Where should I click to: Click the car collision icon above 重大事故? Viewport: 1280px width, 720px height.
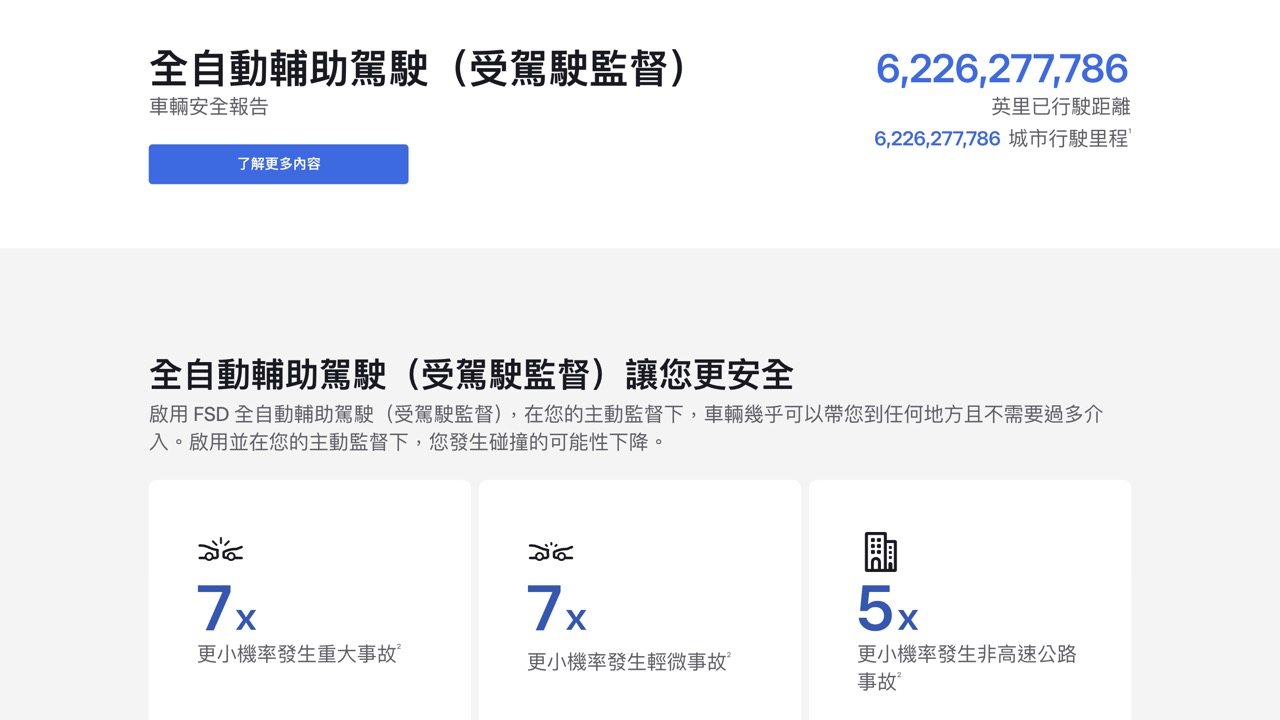(x=220, y=551)
